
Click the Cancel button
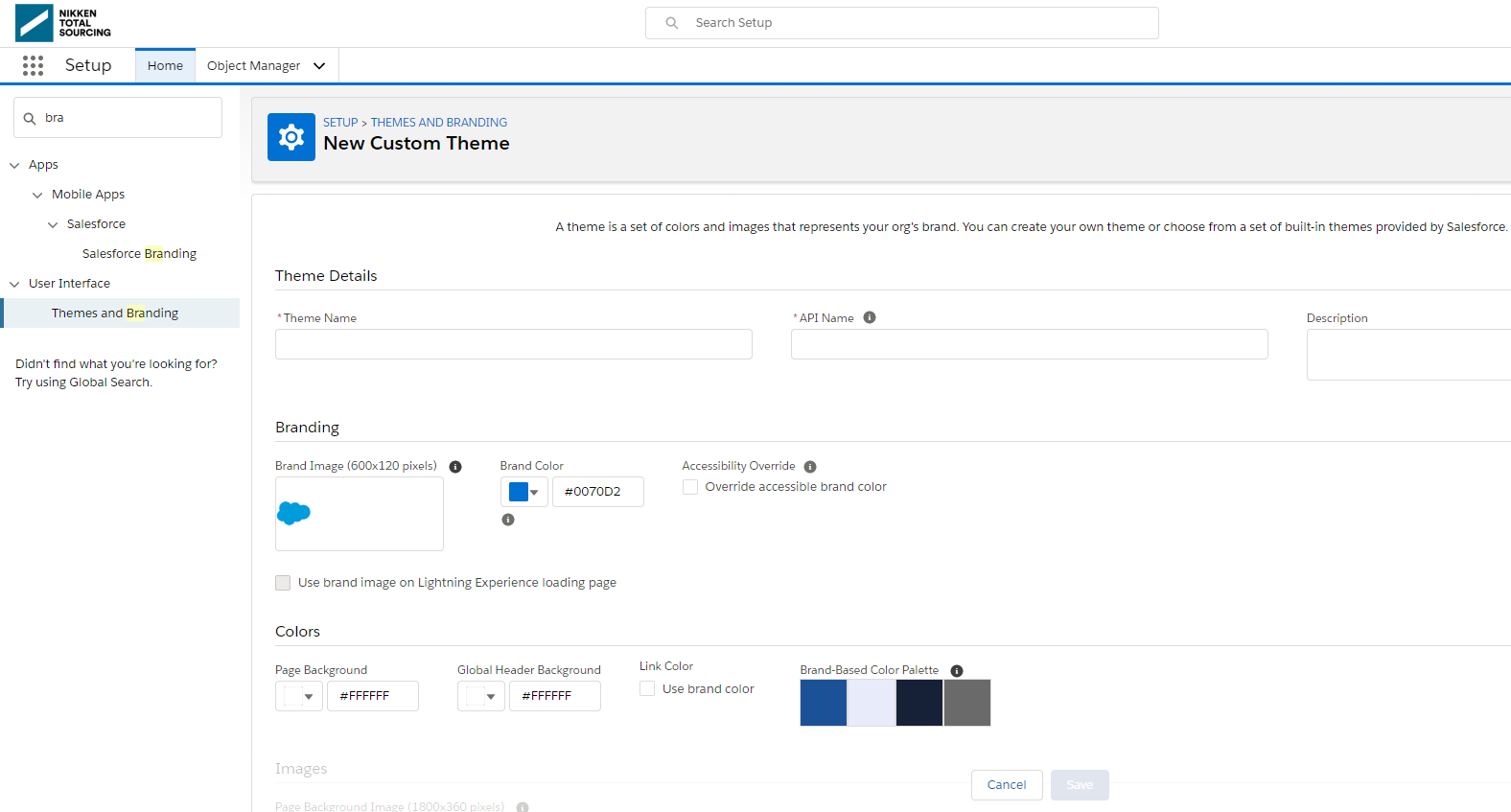[x=1006, y=784]
